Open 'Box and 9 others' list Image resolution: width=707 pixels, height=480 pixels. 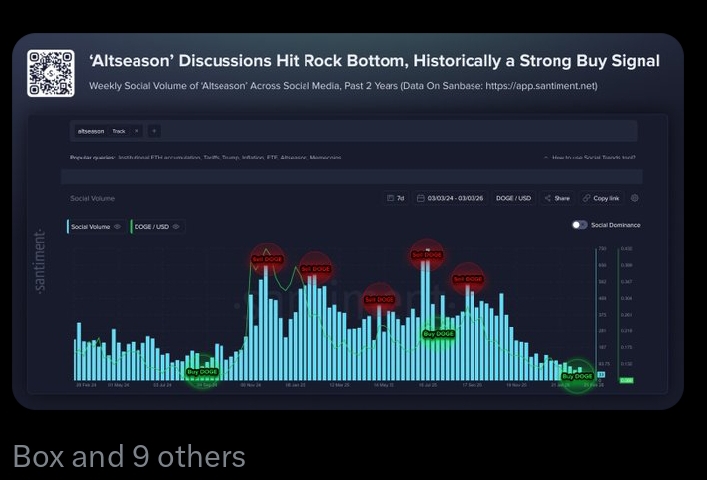(x=129, y=457)
